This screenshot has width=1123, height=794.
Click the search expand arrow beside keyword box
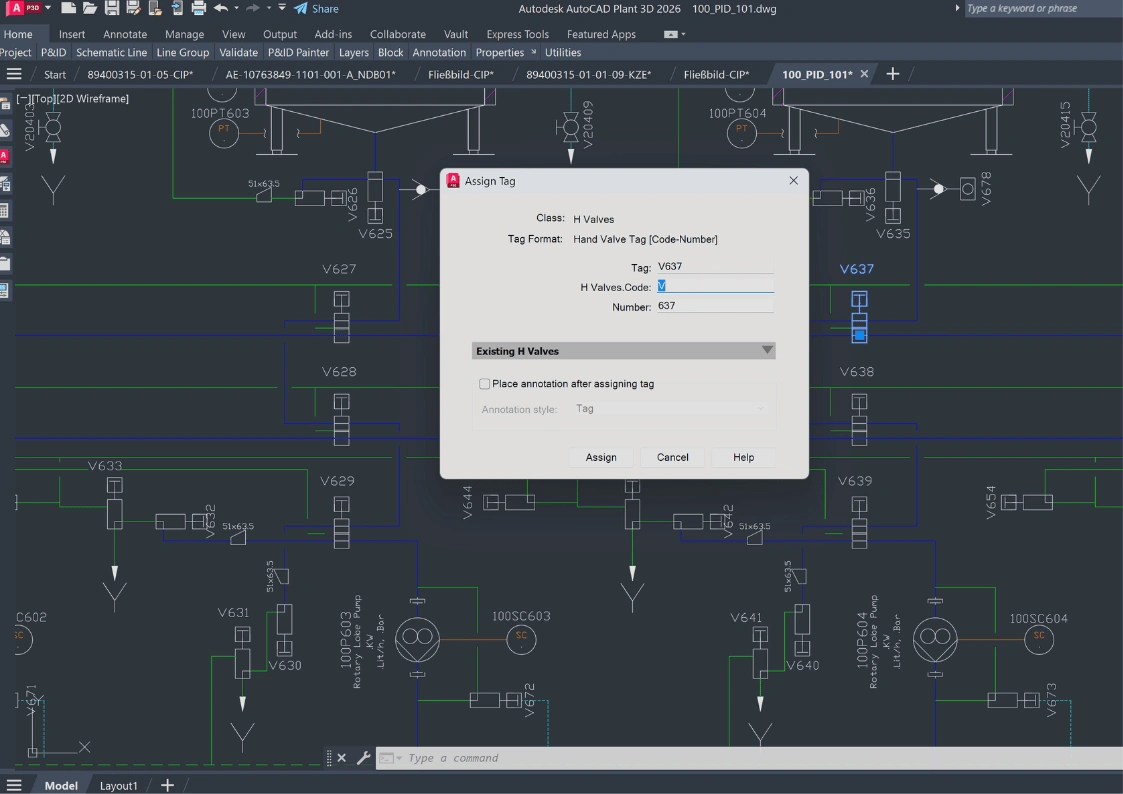(x=958, y=8)
